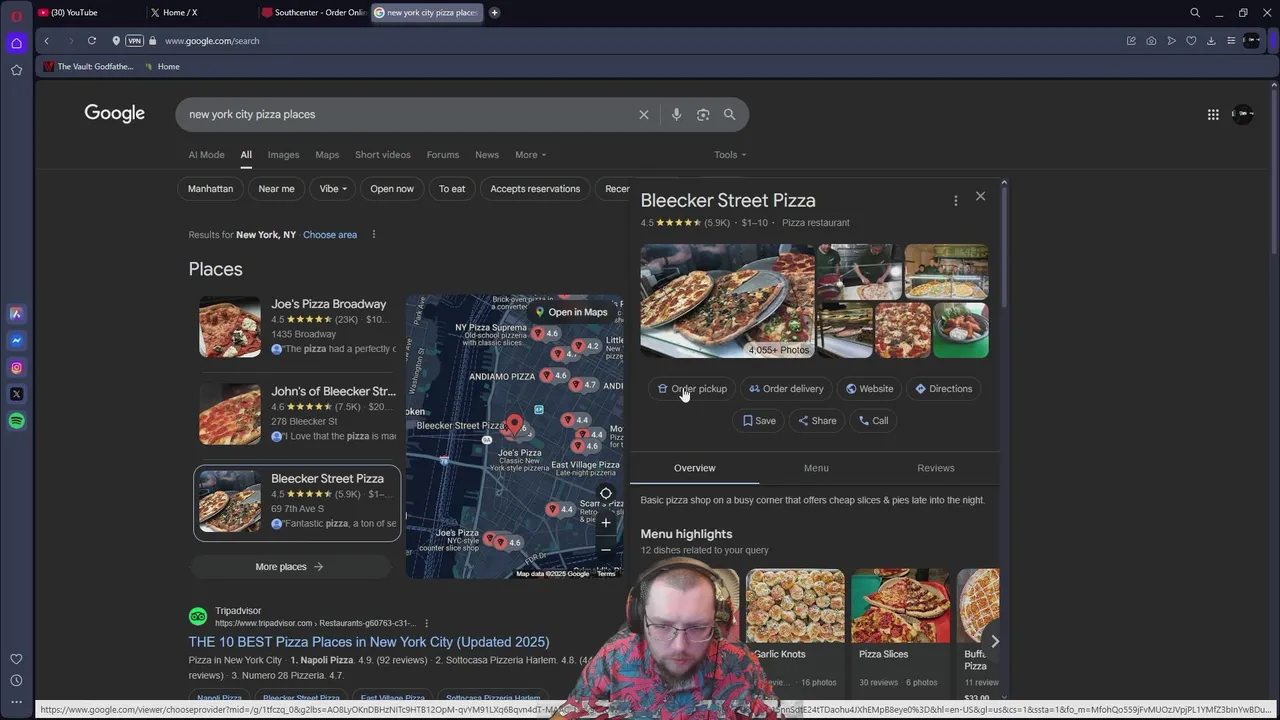This screenshot has width=1280, height=720.
Task: Open sidebar history clock icon
Action: (x=16, y=681)
